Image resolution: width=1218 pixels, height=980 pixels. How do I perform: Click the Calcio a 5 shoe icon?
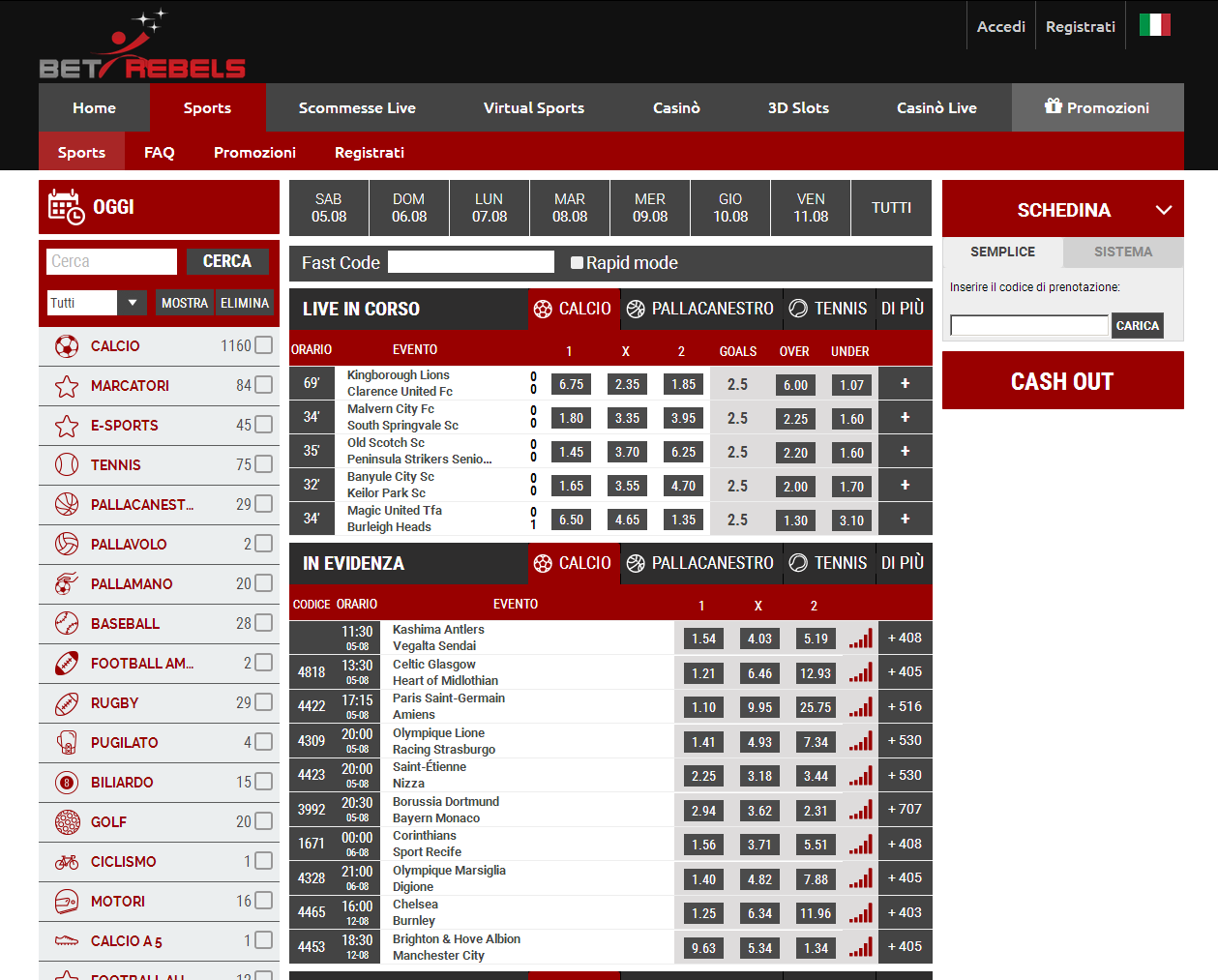click(x=67, y=941)
